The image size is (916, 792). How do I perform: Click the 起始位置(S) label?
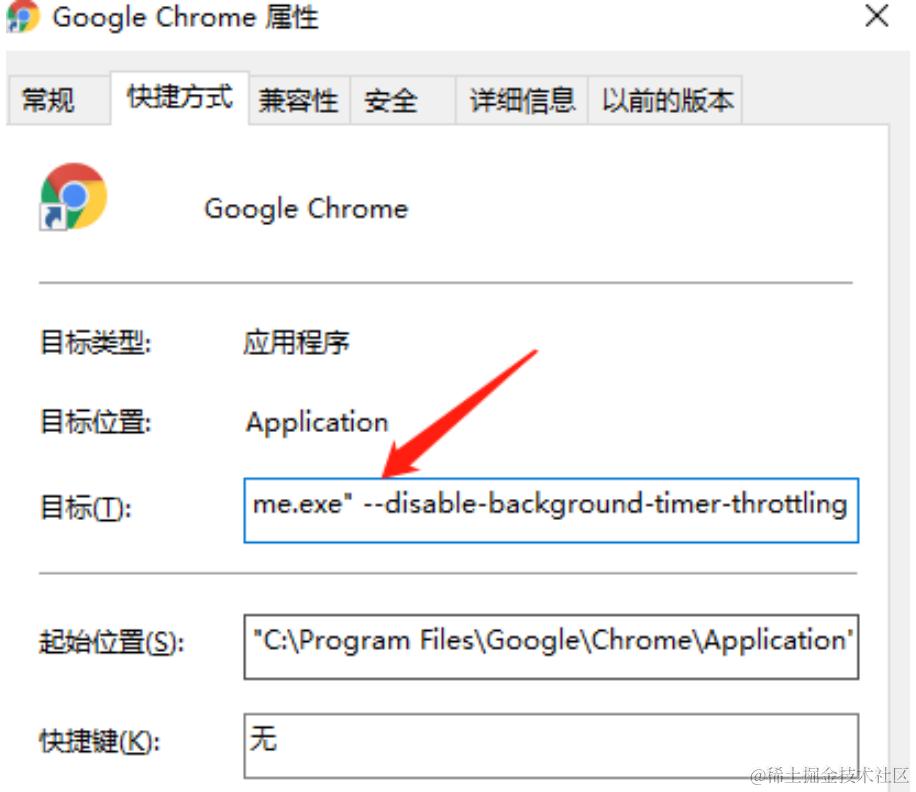pyautogui.click(x=112, y=642)
